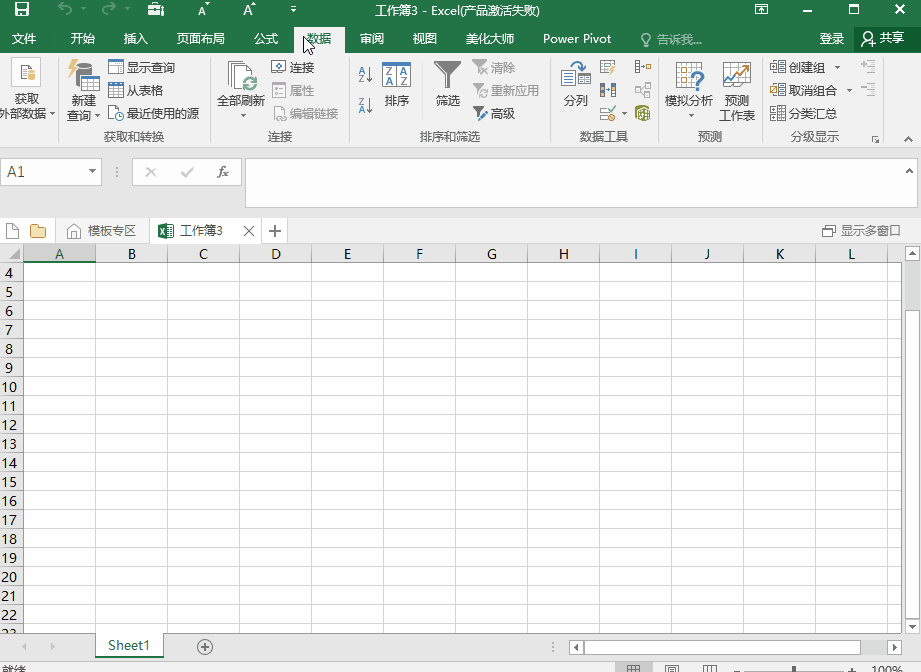Click 从表格 to query from table
The width and height of the screenshot is (921, 672).
(136, 90)
